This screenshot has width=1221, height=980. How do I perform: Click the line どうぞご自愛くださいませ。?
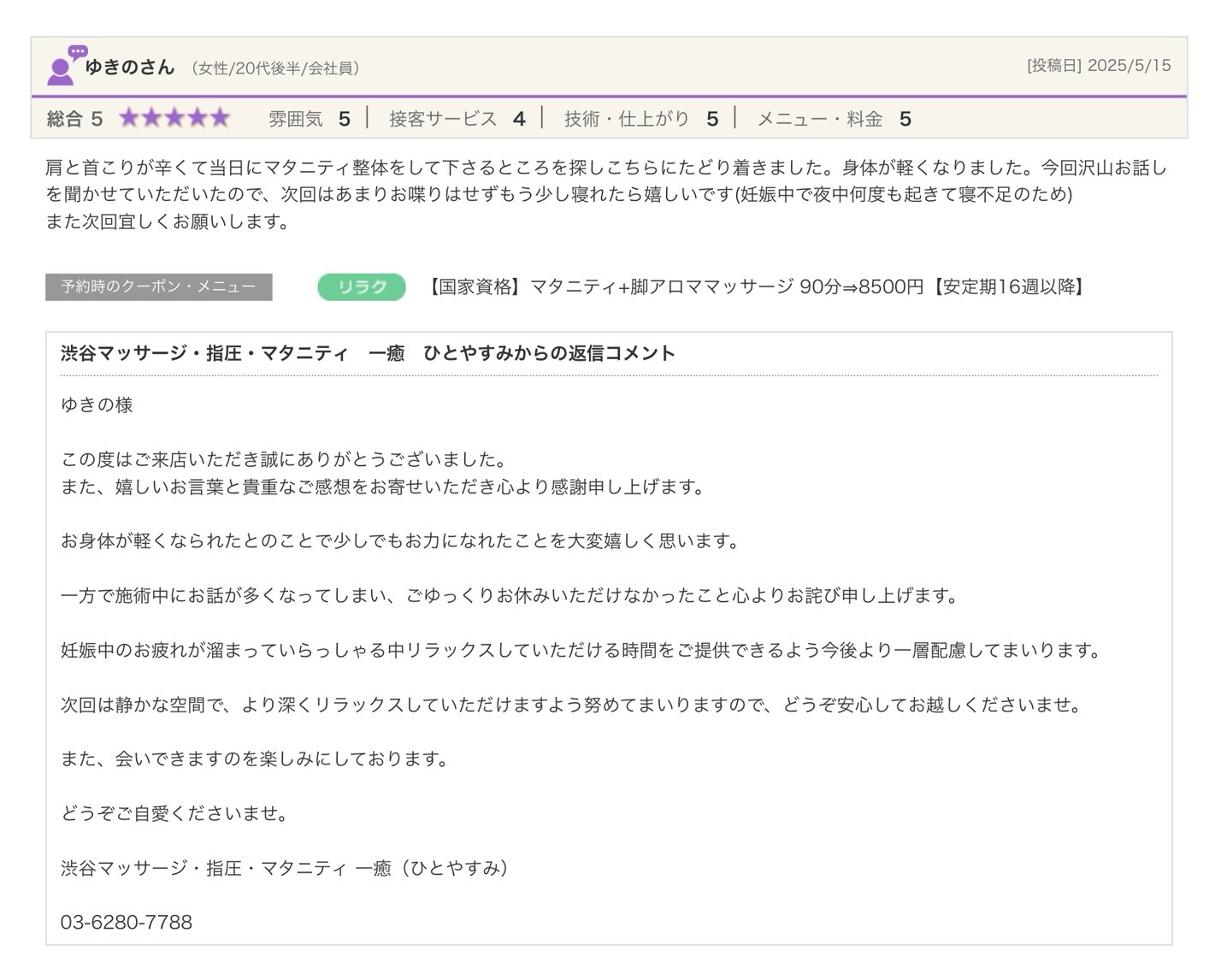coord(174,814)
